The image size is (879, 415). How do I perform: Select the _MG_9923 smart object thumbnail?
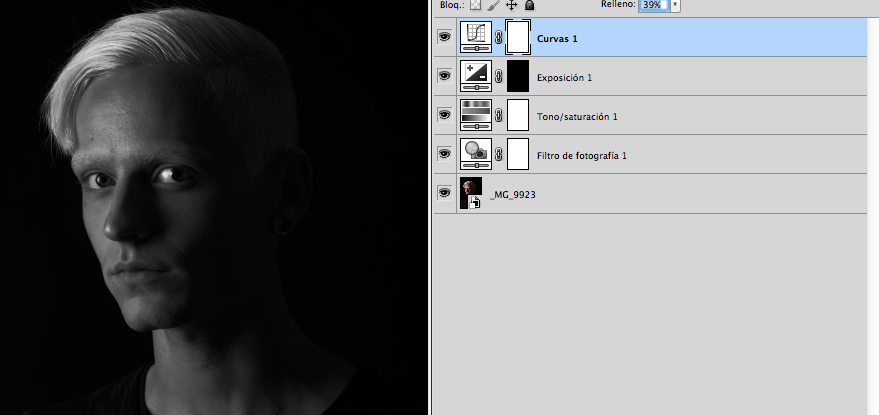(x=471, y=193)
